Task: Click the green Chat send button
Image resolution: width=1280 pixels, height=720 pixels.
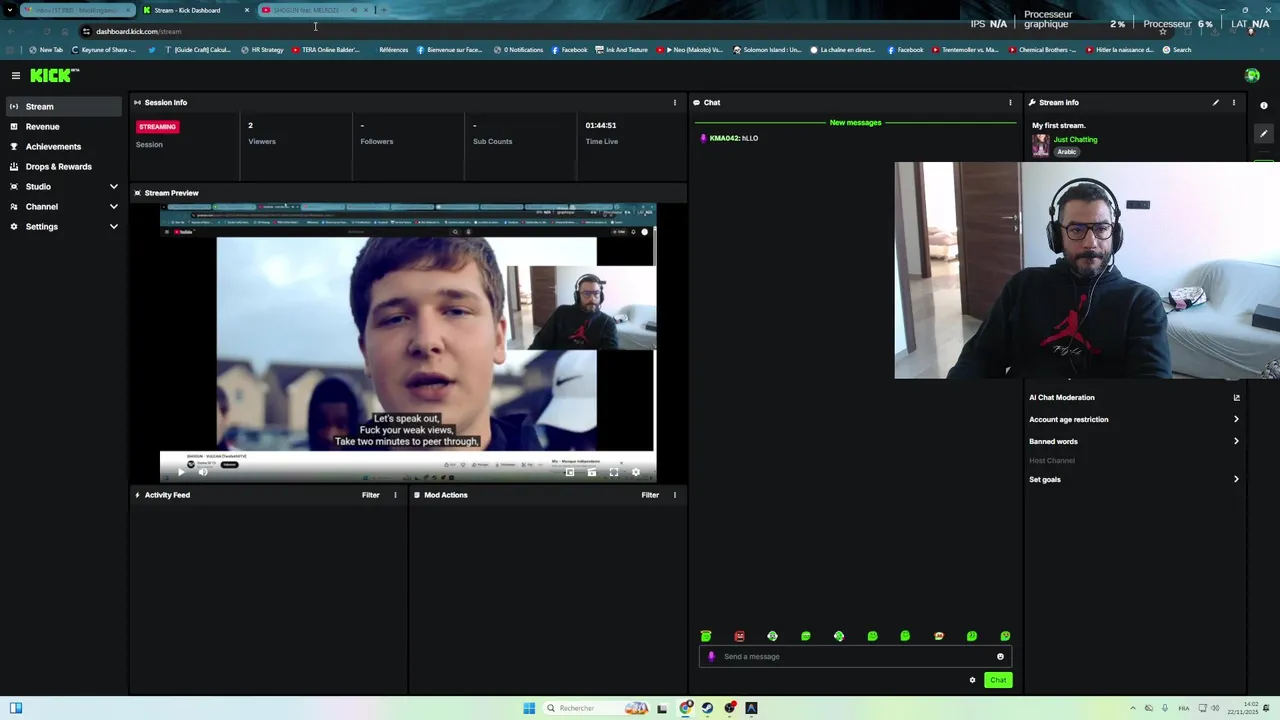Action: pyautogui.click(x=998, y=680)
